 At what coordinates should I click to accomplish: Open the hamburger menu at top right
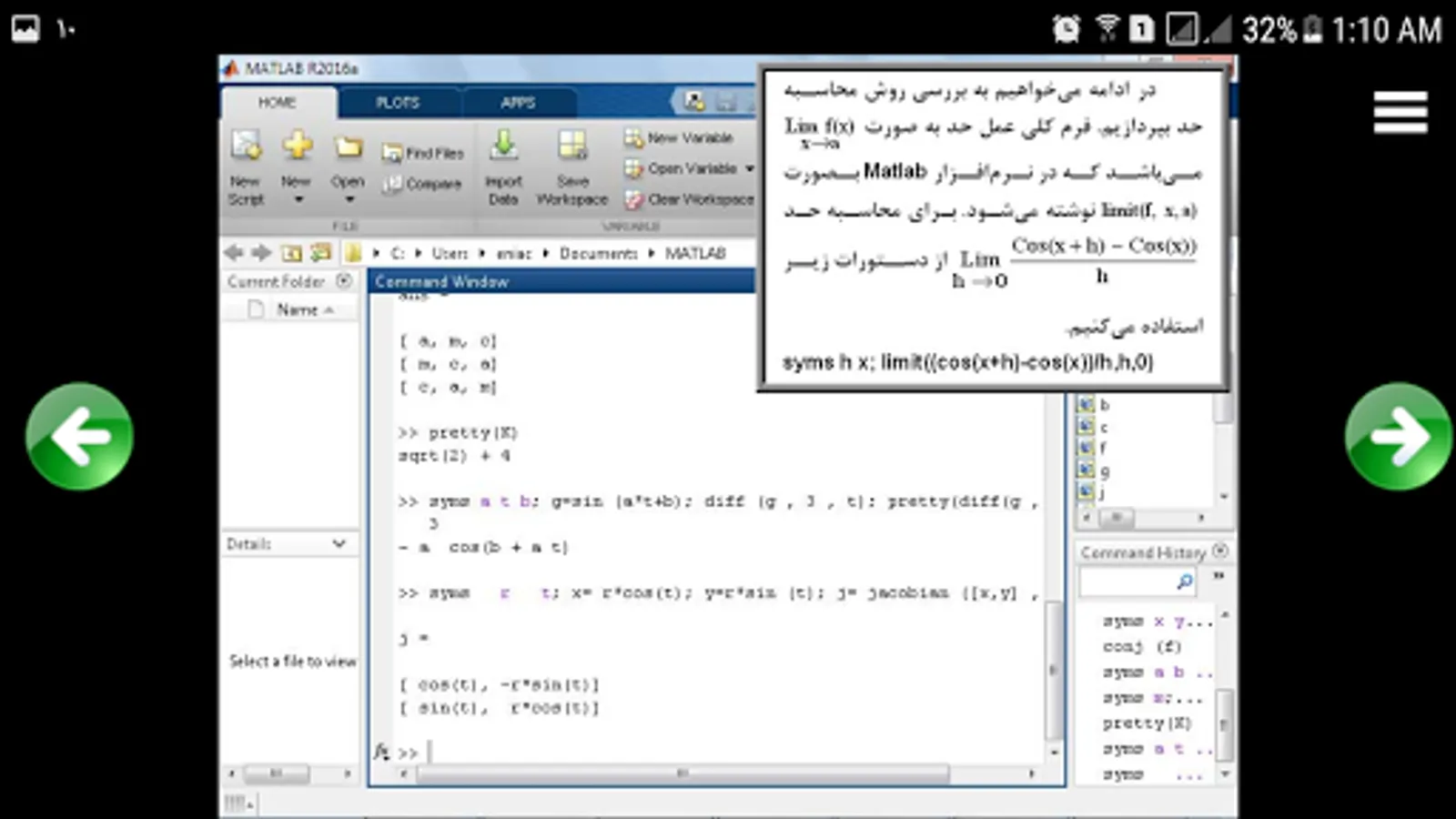1400,112
